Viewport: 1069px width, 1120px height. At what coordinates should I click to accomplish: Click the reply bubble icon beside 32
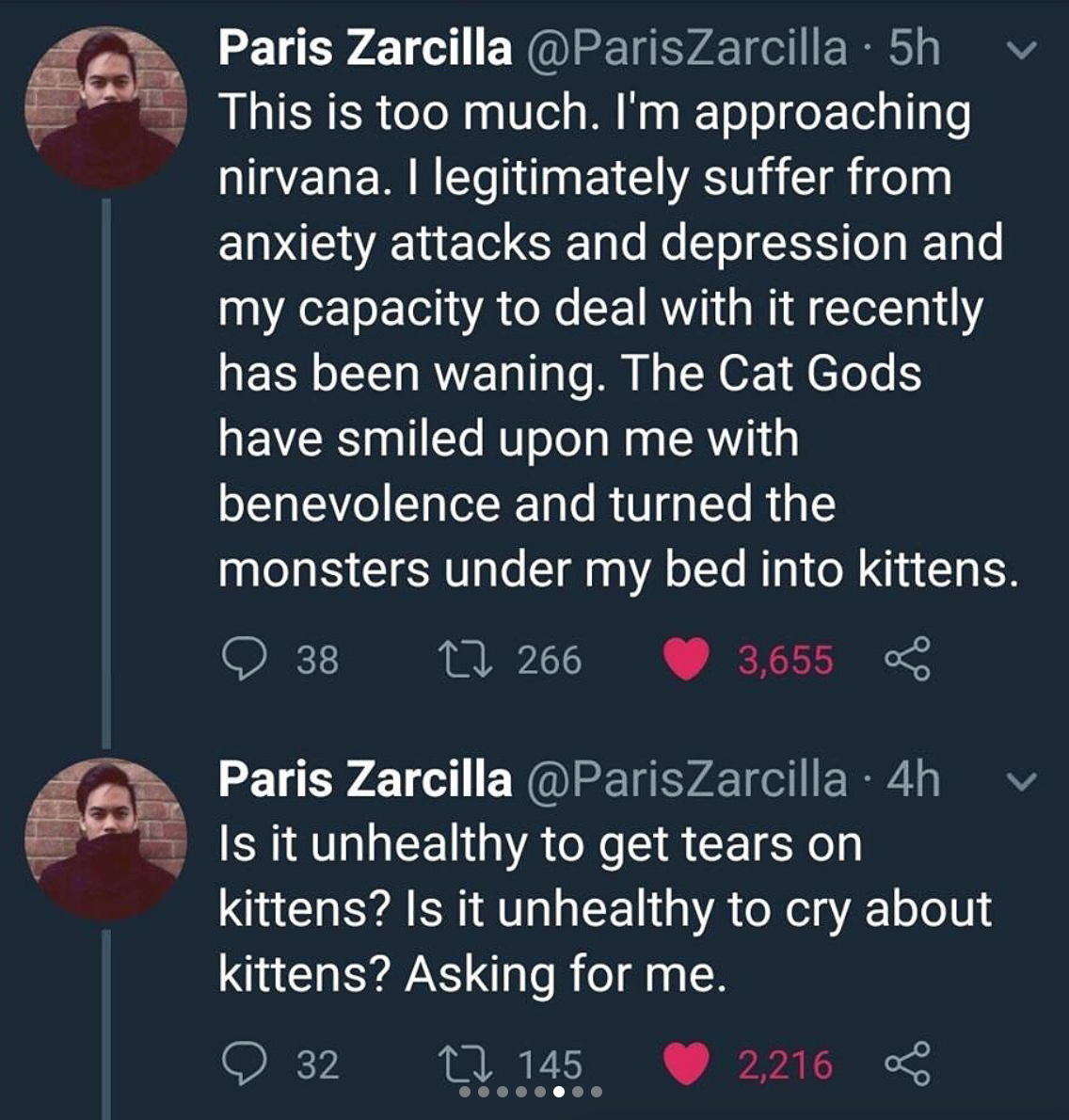coord(244,1064)
